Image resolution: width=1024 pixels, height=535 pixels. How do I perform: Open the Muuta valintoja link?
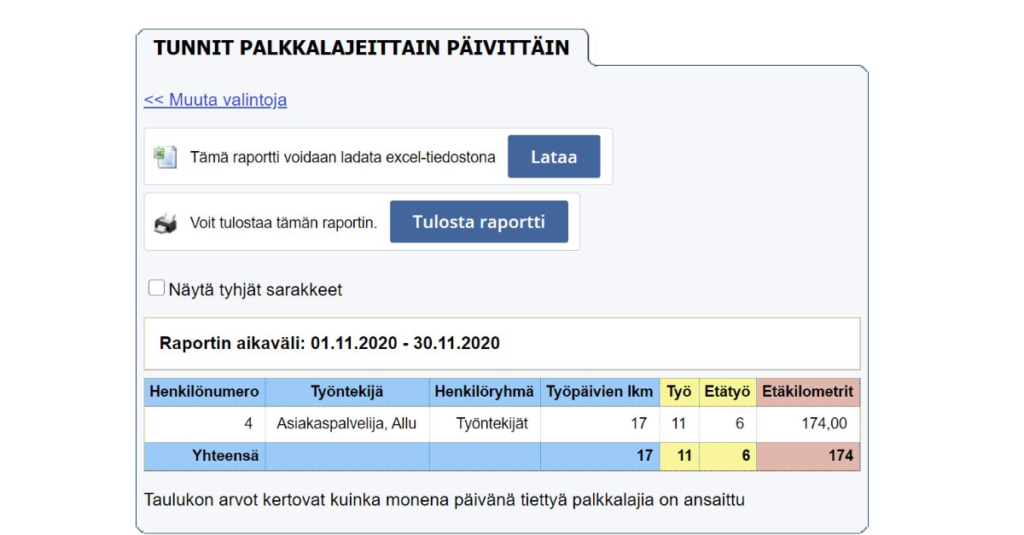[x=216, y=100]
